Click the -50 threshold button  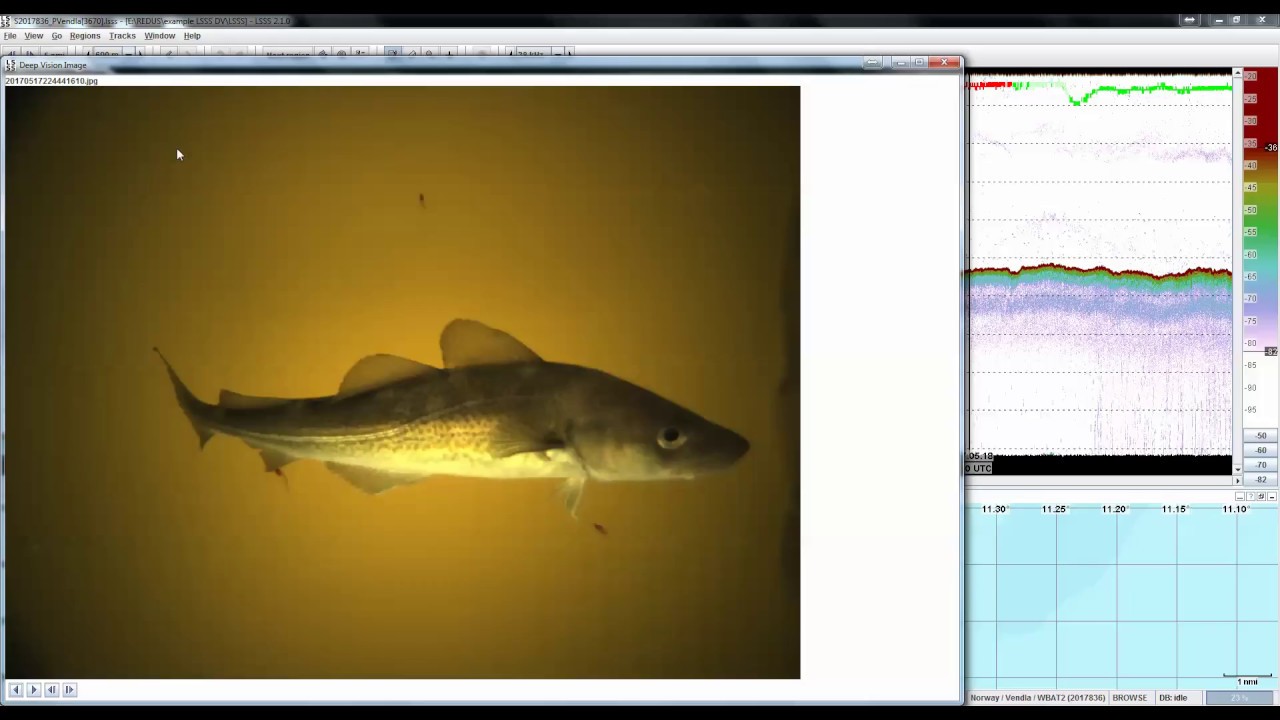pos(1261,436)
